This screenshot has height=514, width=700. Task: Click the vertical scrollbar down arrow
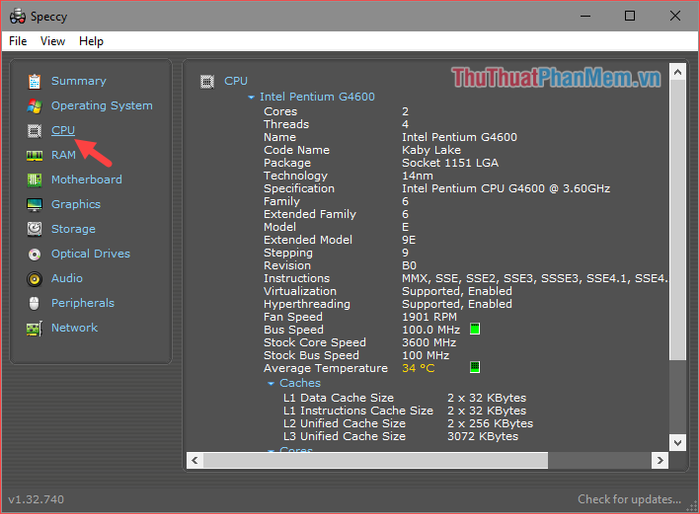click(678, 443)
